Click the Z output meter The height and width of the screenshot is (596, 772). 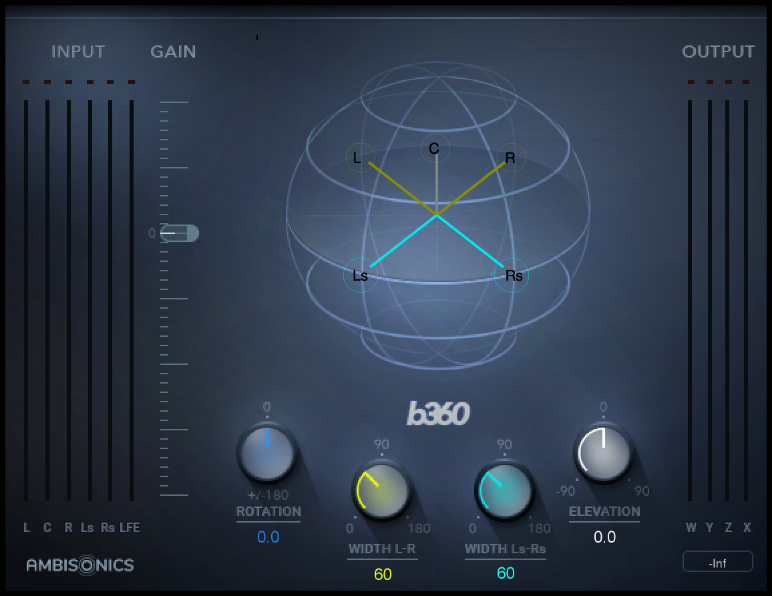point(727,300)
